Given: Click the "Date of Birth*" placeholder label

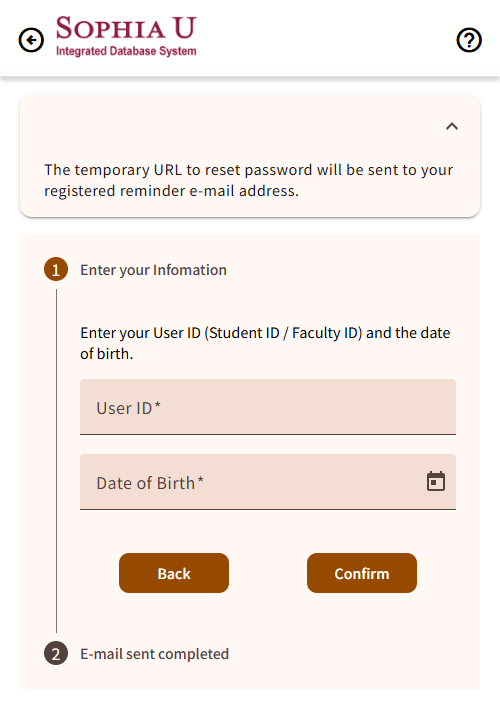Looking at the screenshot, I should tap(150, 483).
